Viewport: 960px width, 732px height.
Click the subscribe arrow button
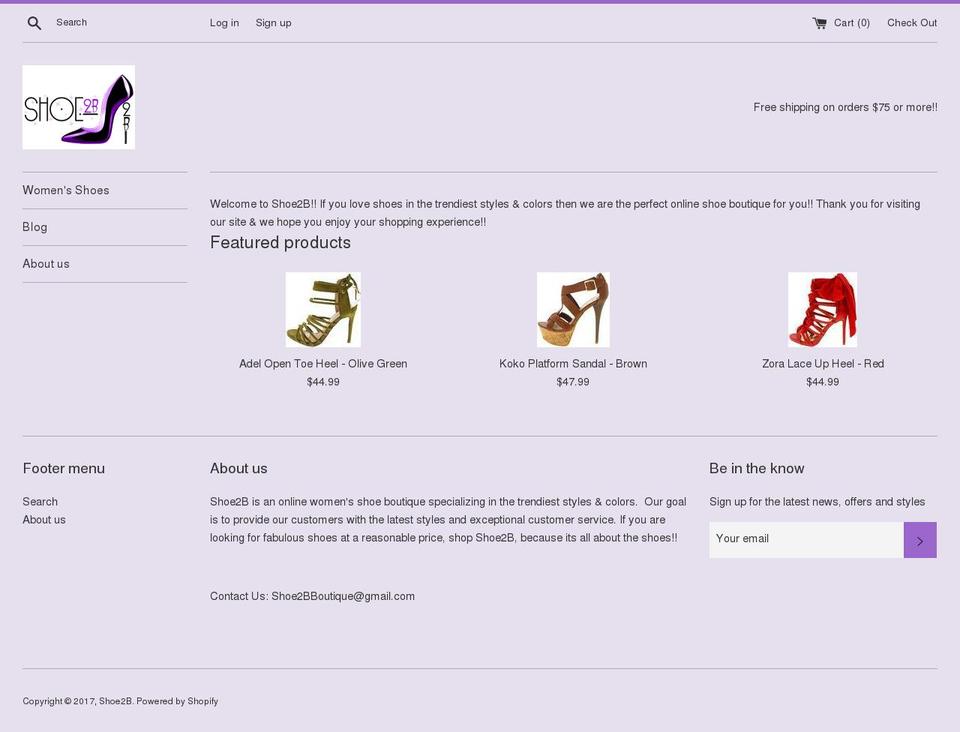(919, 539)
